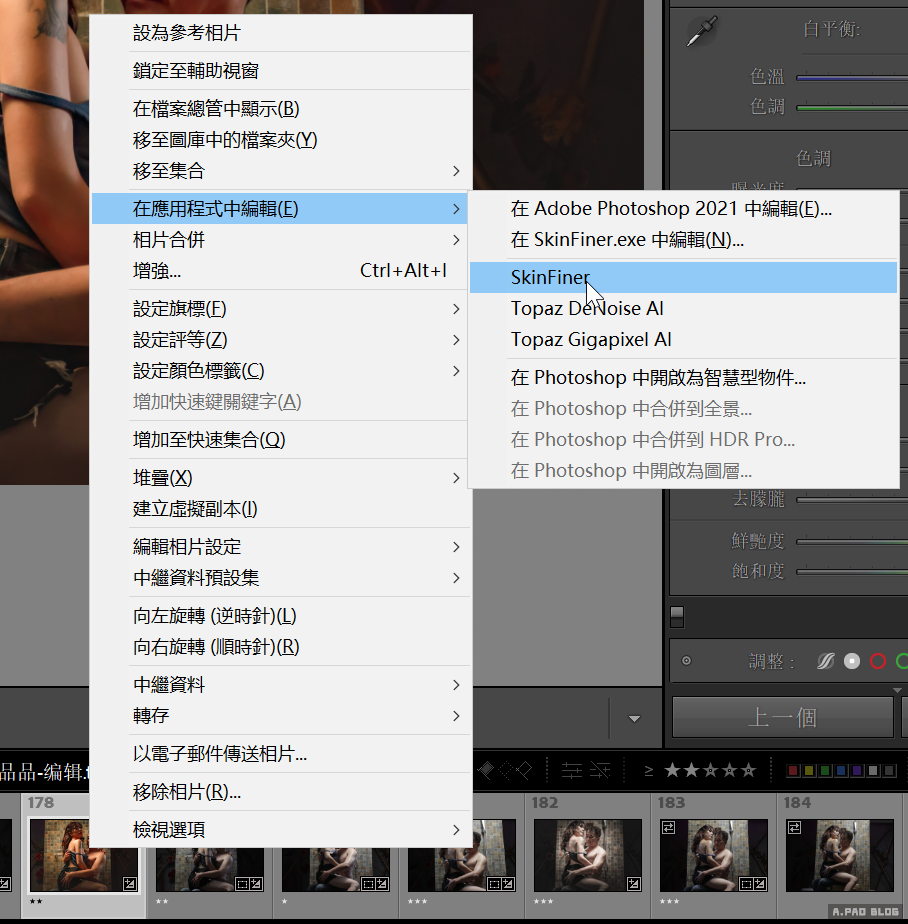Click the 上一個 (Previous) button
This screenshot has height=924, width=908.
[x=782, y=717]
